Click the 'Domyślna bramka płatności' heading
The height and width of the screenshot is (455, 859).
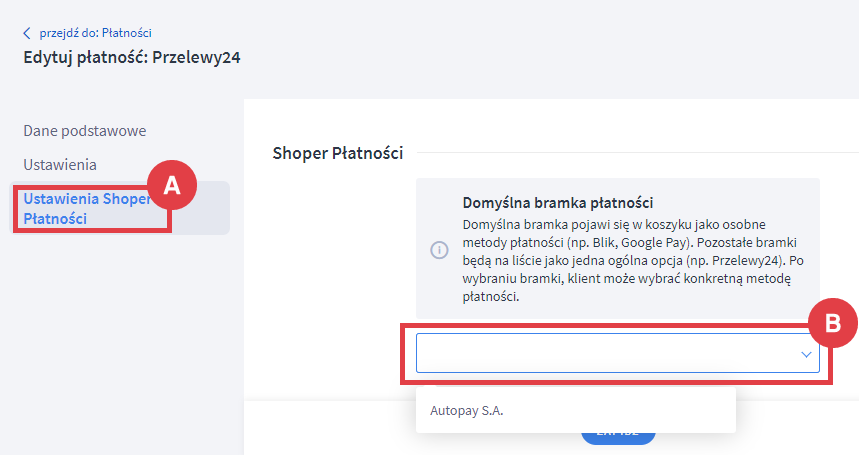point(558,202)
